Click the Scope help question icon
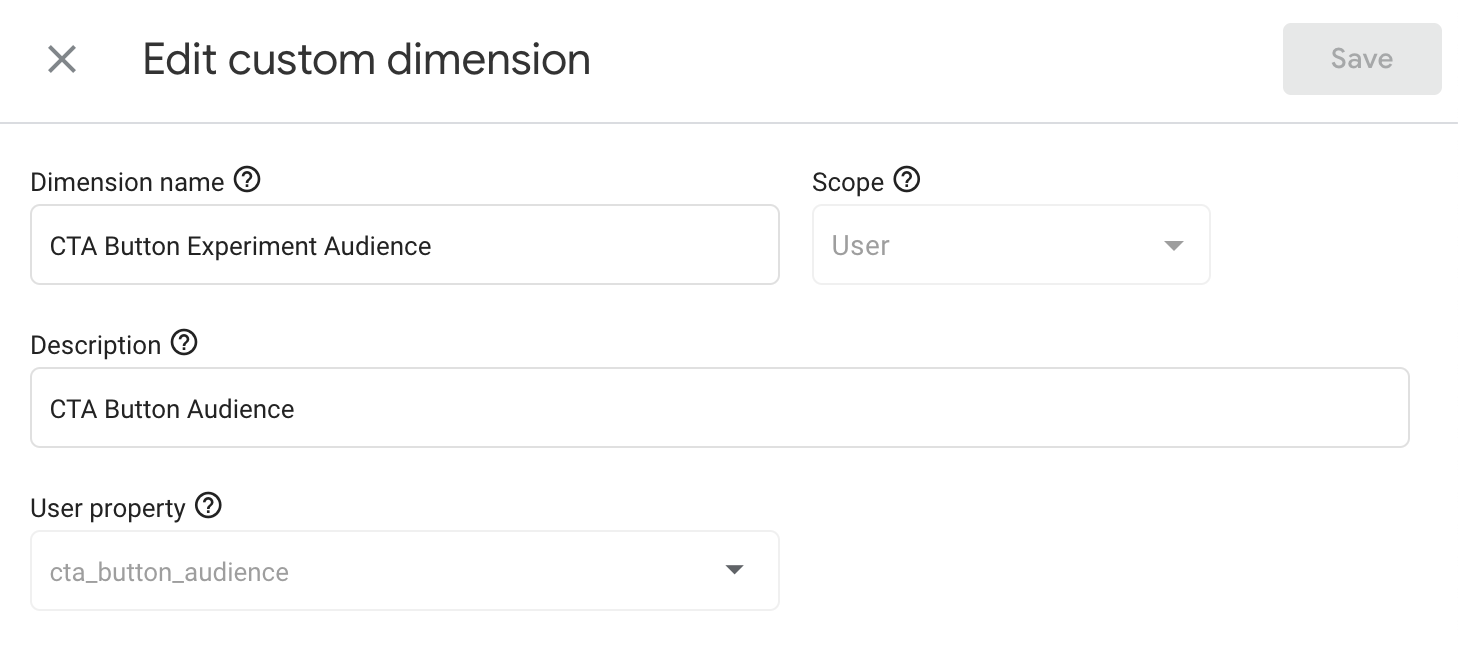The image size is (1458, 650). (x=906, y=180)
